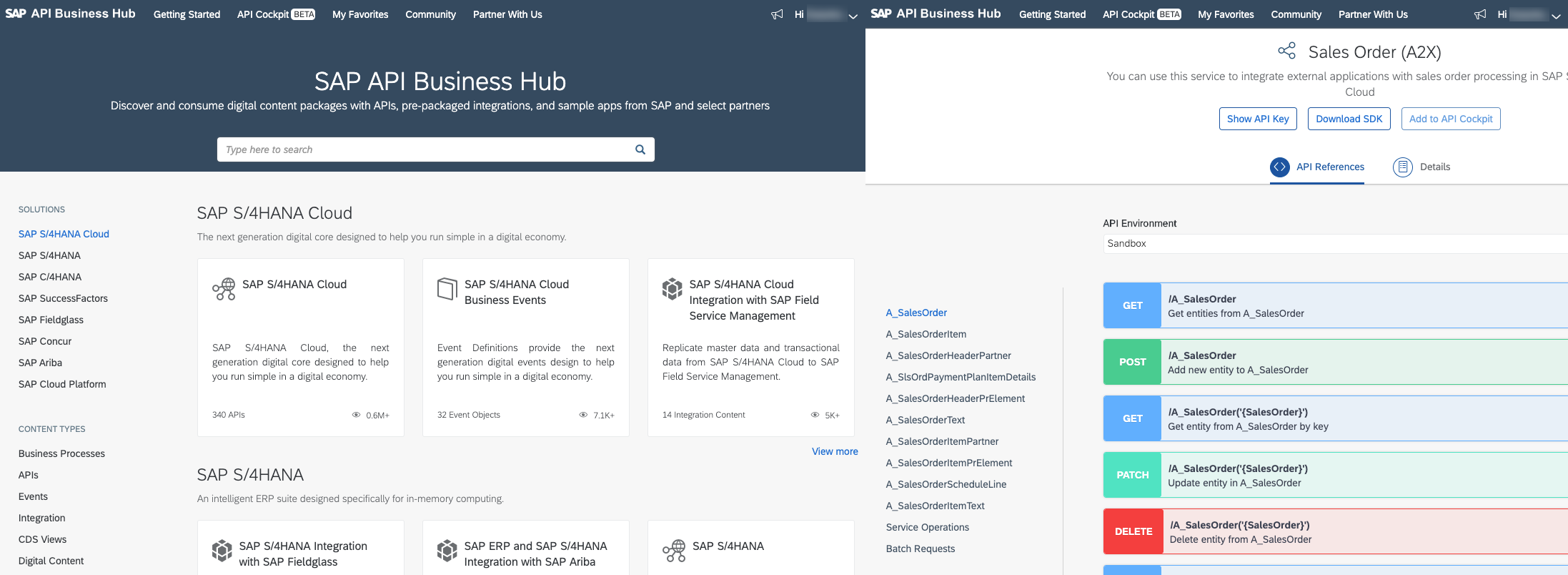Select APIs content type
The height and width of the screenshot is (575, 1568).
(x=29, y=475)
